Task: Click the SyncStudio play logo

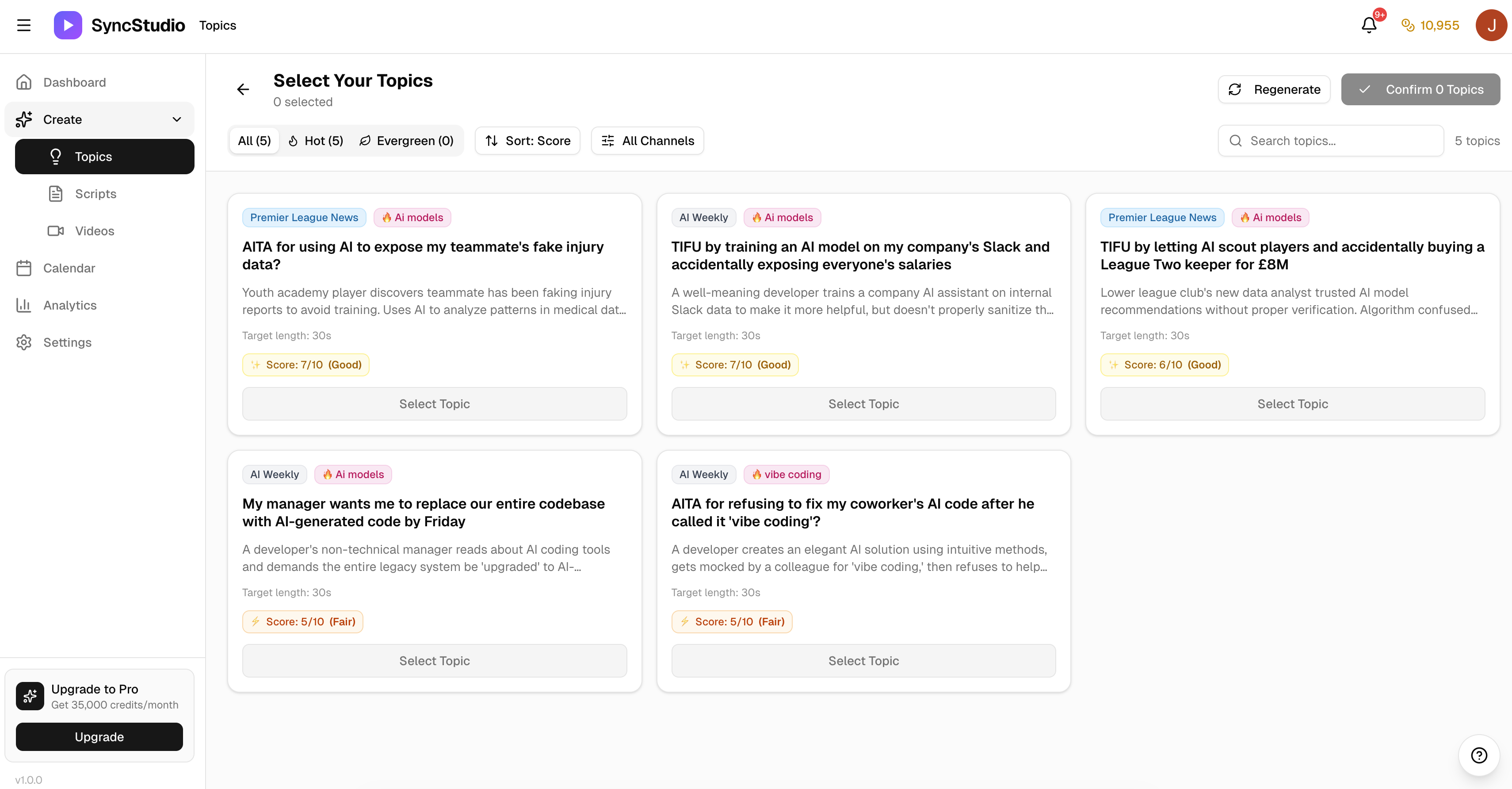Action: 68,25
